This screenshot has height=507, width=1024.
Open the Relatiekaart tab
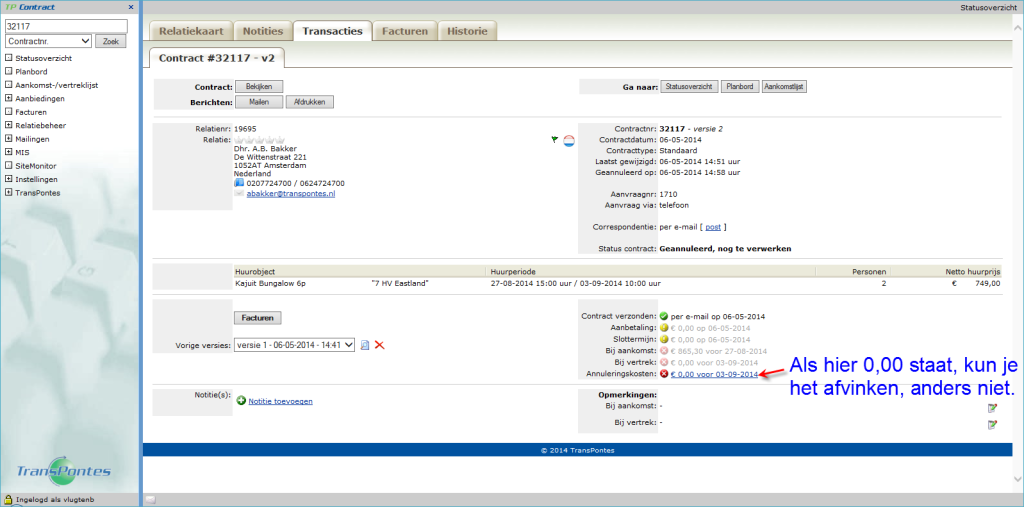[x=190, y=31]
